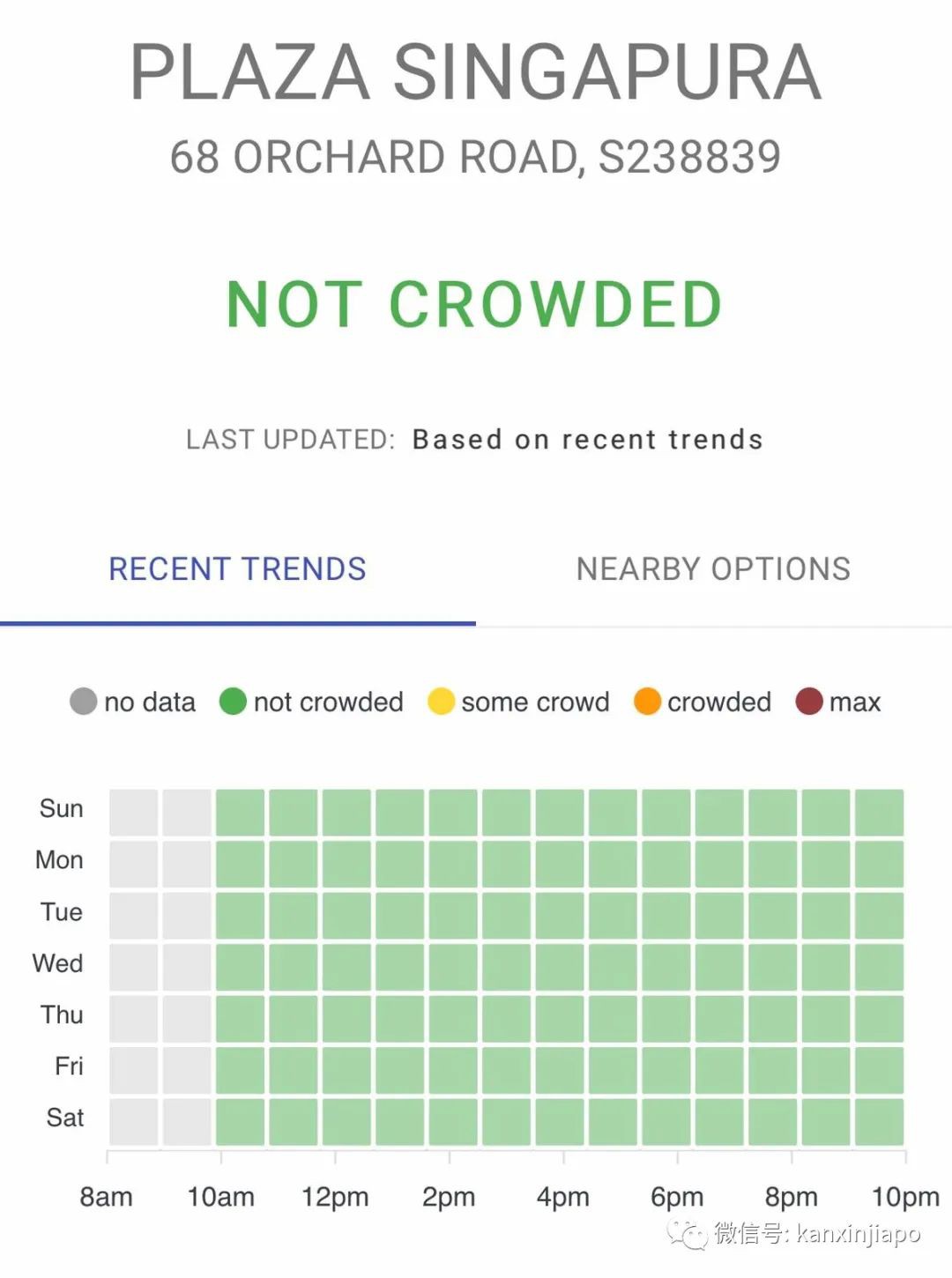Click the green not crowded legend dot

[233, 702]
